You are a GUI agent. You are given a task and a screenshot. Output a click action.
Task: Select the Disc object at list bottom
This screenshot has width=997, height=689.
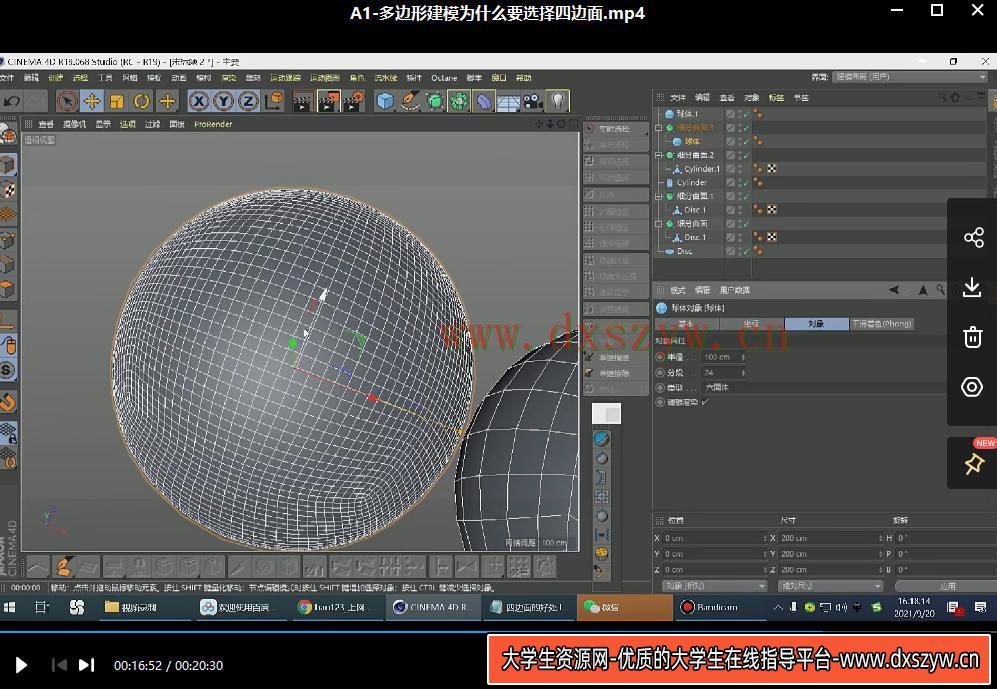684,251
